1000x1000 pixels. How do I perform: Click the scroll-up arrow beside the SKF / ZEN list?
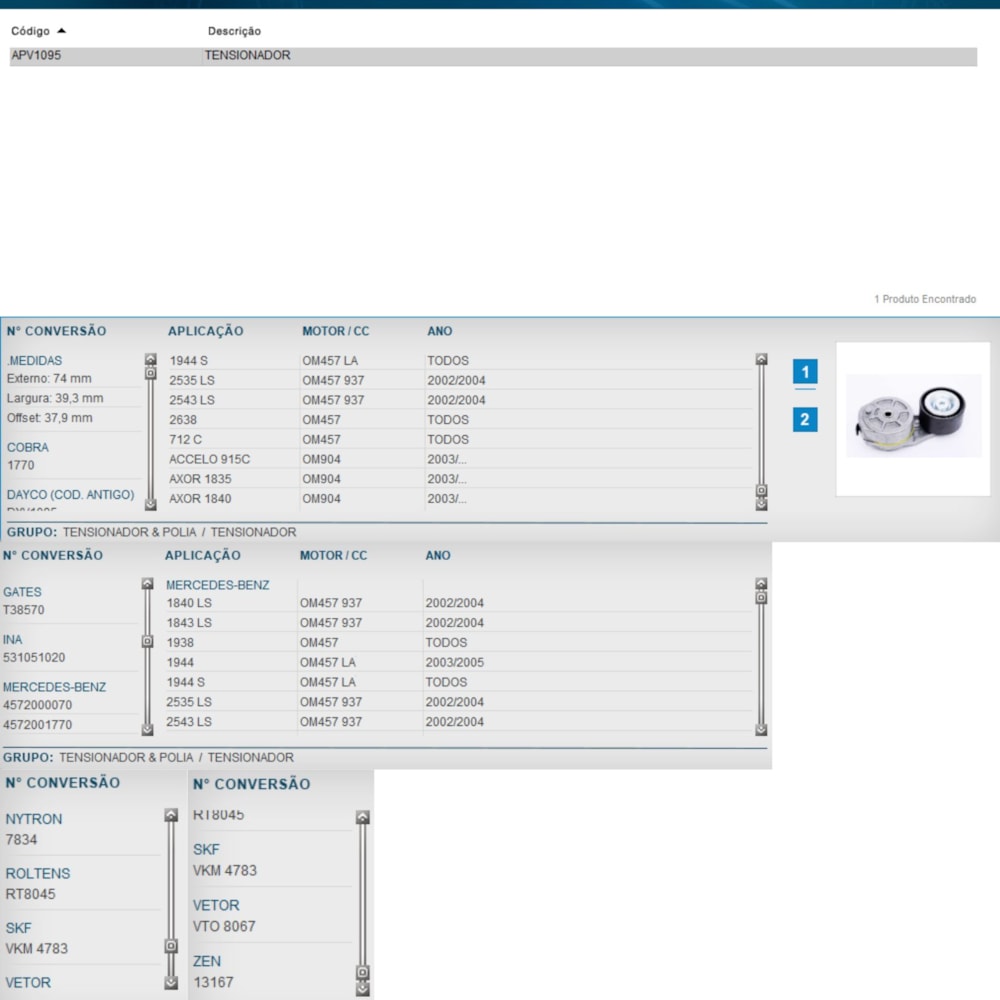pos(362,817)
